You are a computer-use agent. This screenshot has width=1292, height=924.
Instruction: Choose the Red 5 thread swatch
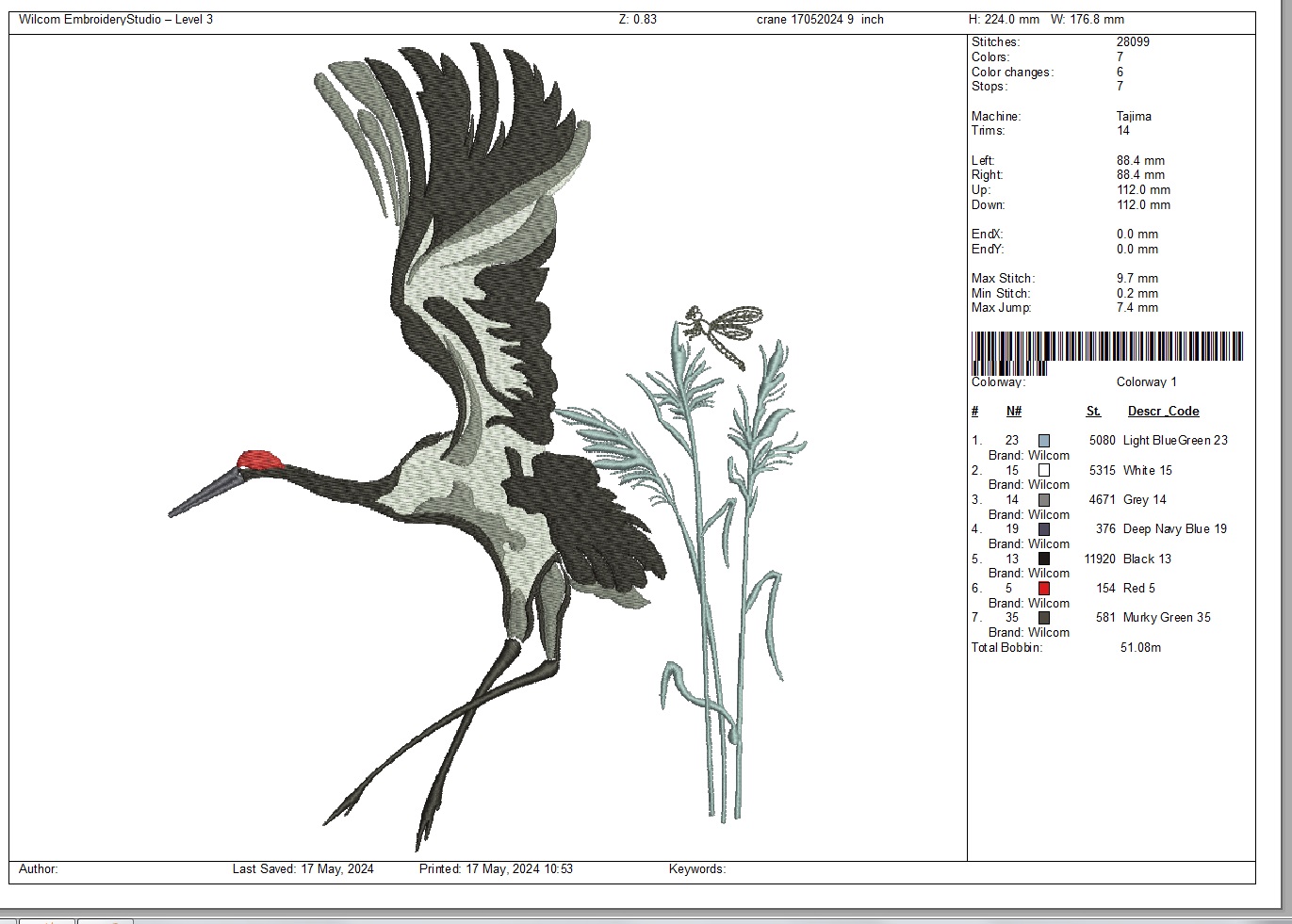click(x=1044, y=589)
